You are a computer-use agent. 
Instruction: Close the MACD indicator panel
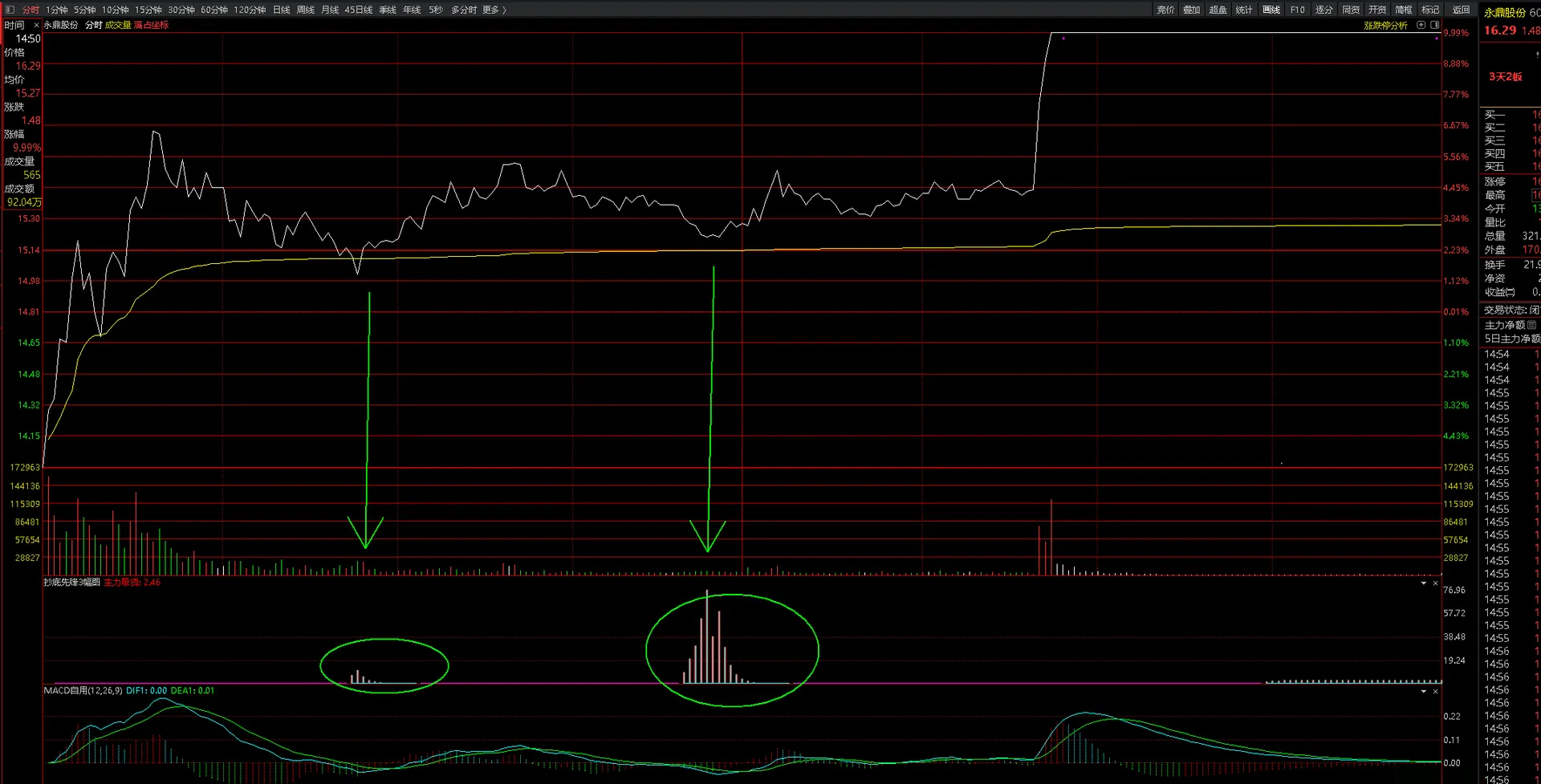(x=1435, y=692)
